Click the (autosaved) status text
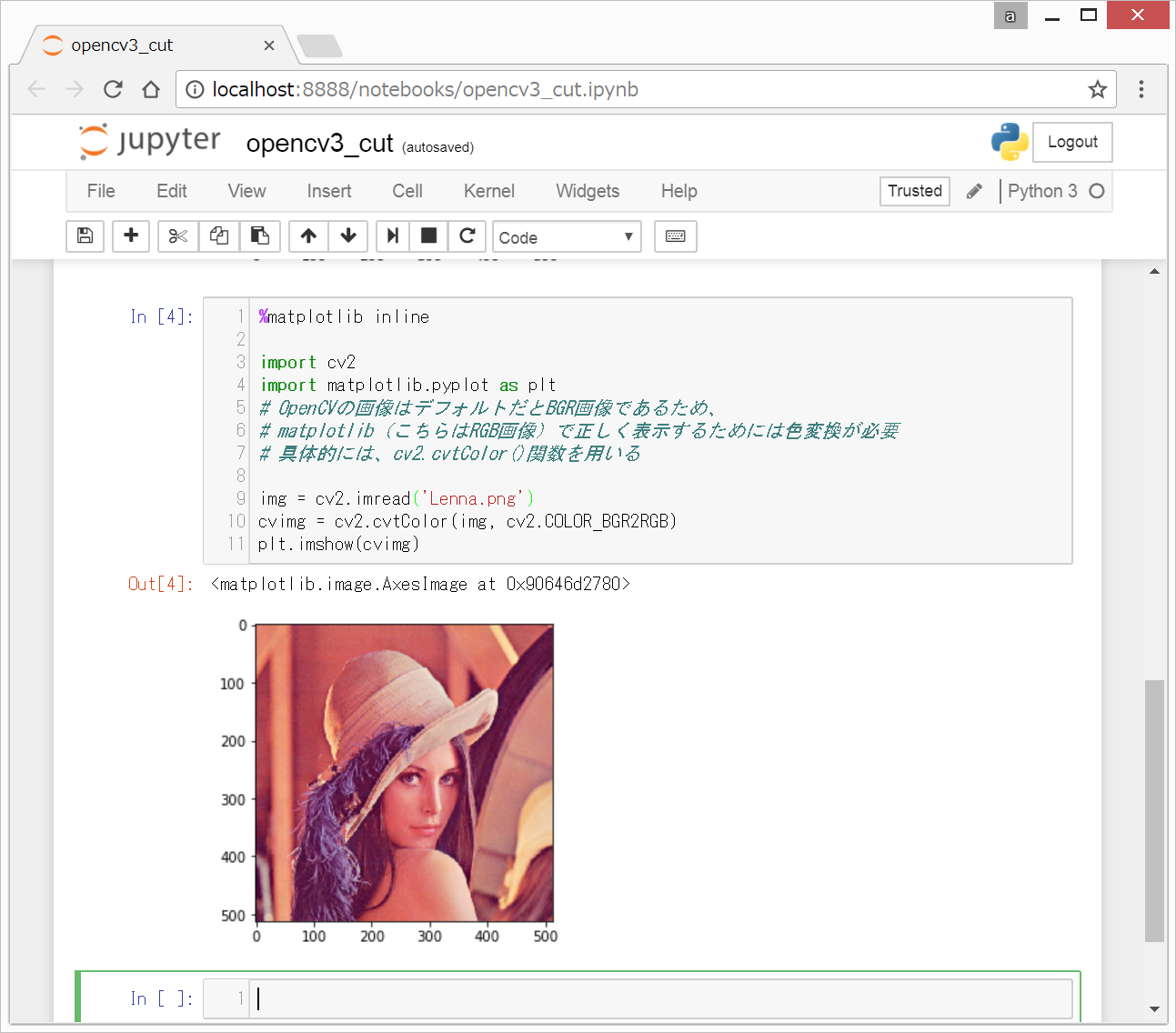The height and width of the screenshot is (1033, 1176). click(x=438, y=147)
